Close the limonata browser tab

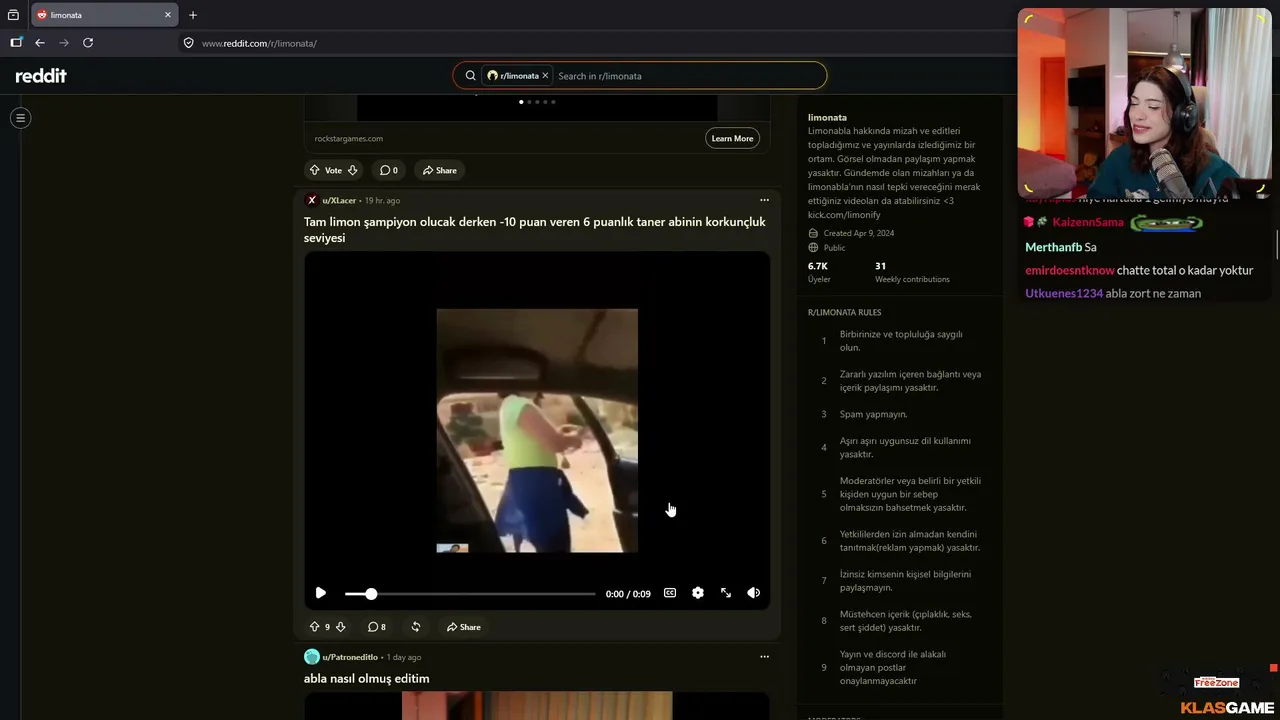168,15
